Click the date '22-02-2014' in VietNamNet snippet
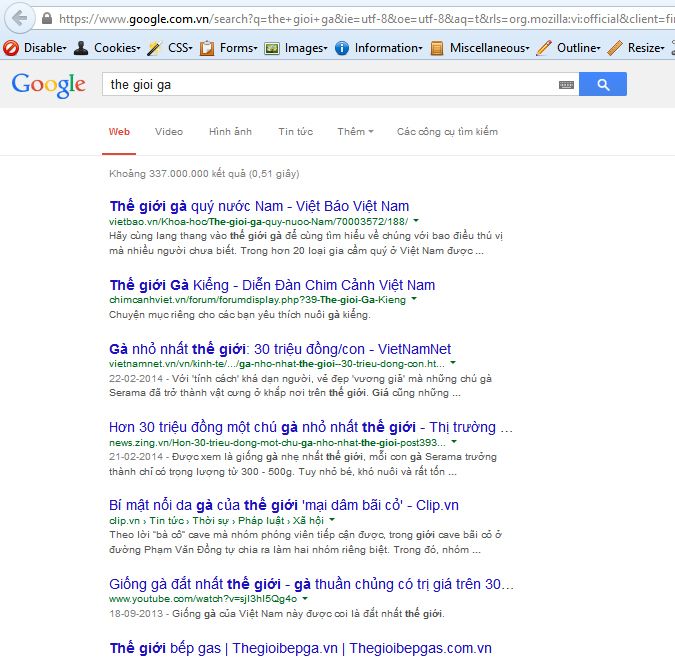 [x=136, y=379]
